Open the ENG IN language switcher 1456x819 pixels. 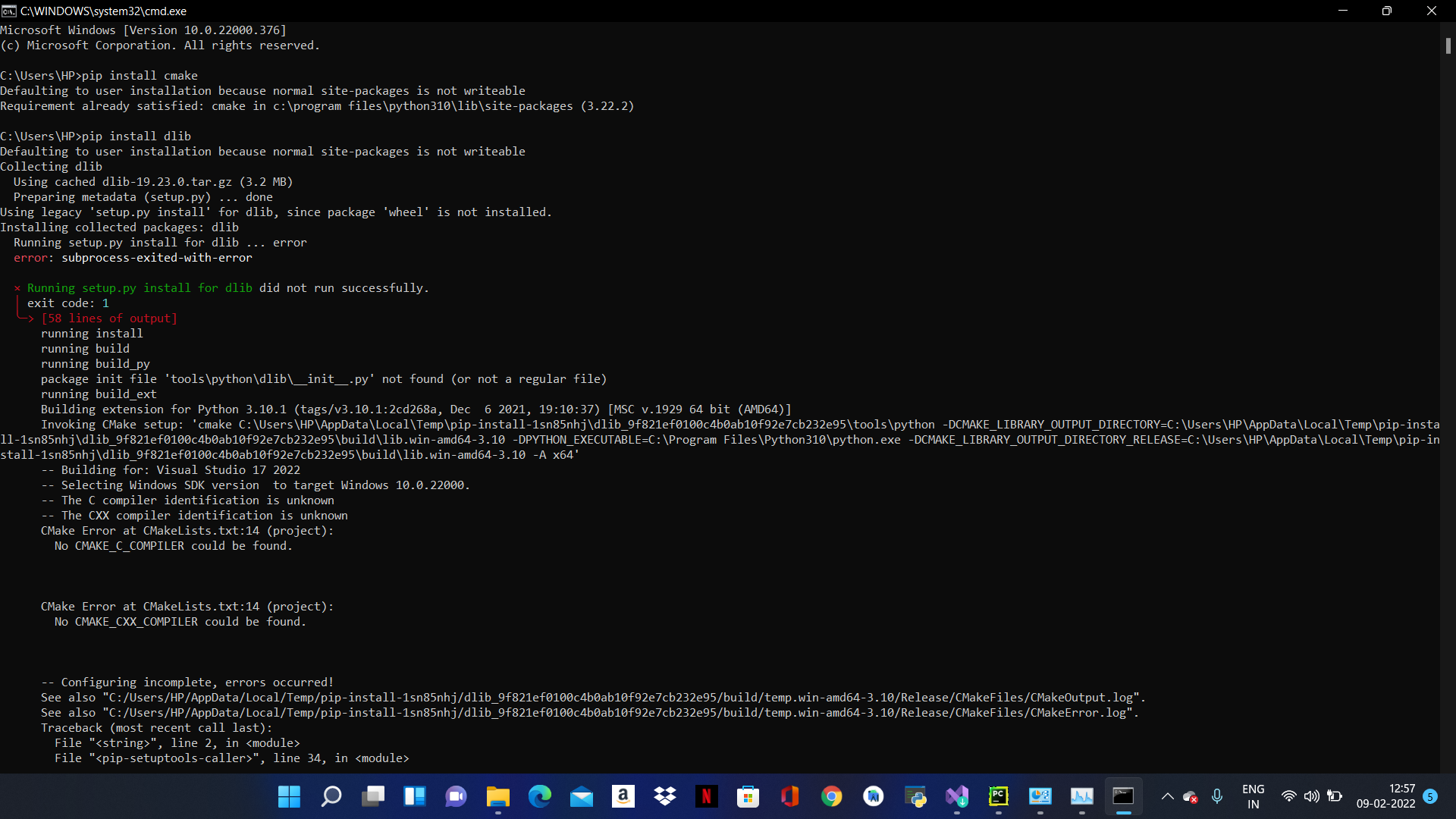tap(1253, 796)
